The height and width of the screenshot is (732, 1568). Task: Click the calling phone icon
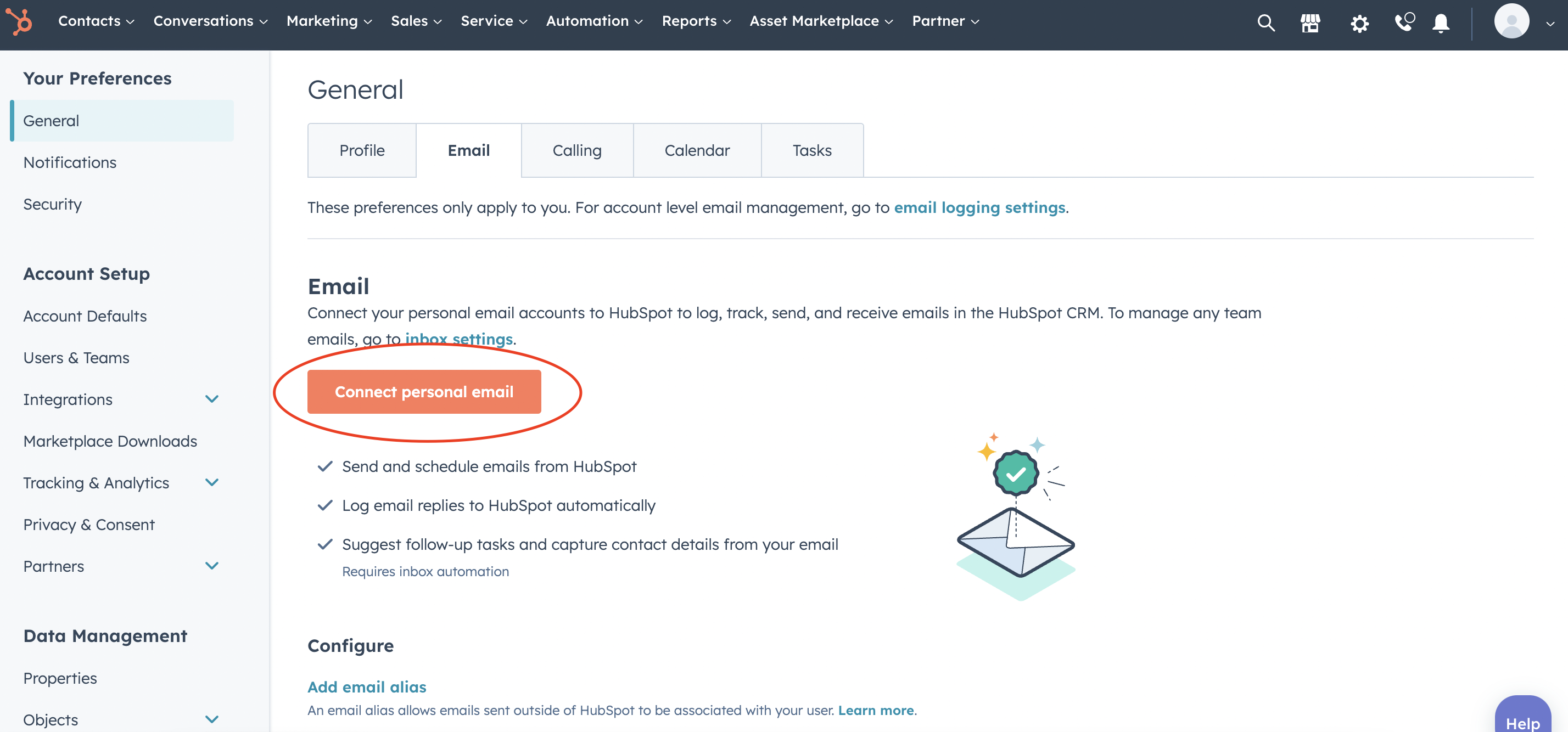click(1404, 22)
